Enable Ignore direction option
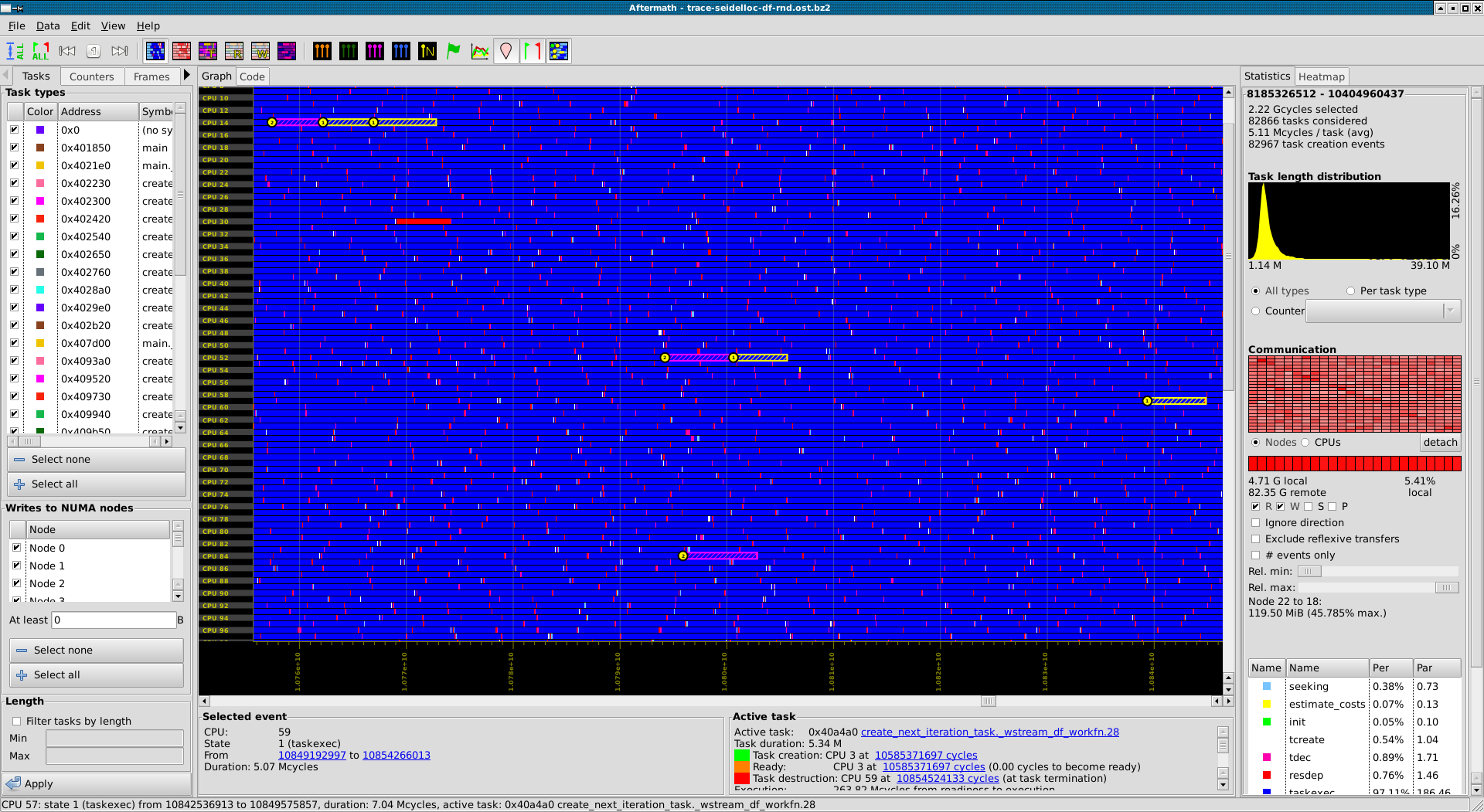The width and height of the screenshot is (1484, 812). pos(1255,522)
